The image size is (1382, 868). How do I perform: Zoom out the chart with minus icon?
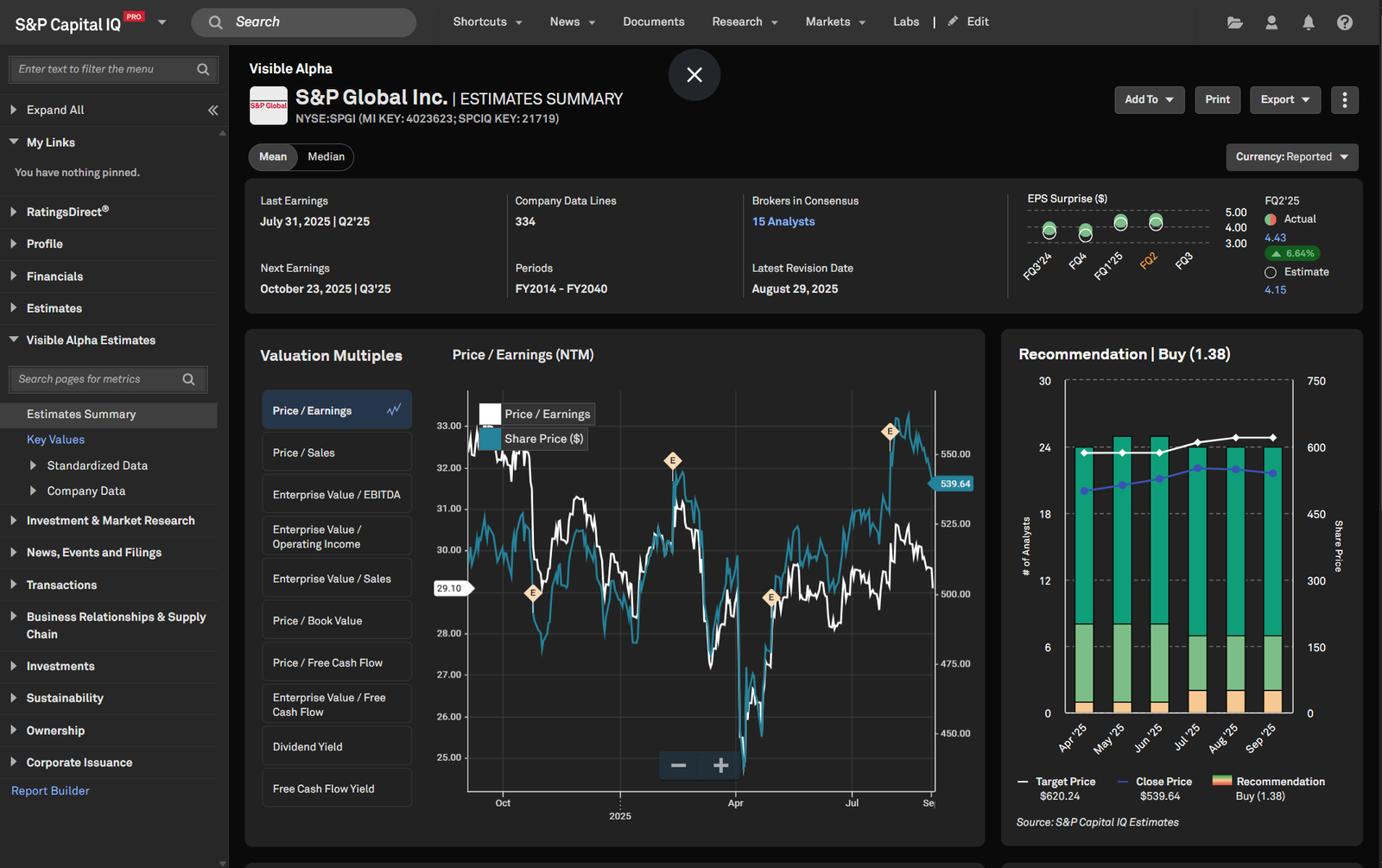679,765
